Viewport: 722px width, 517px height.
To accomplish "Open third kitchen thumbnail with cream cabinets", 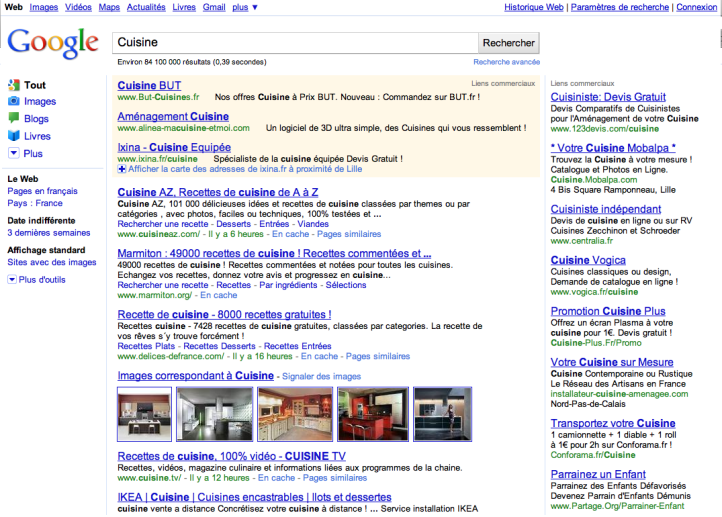I will click(x=295, y=414).
